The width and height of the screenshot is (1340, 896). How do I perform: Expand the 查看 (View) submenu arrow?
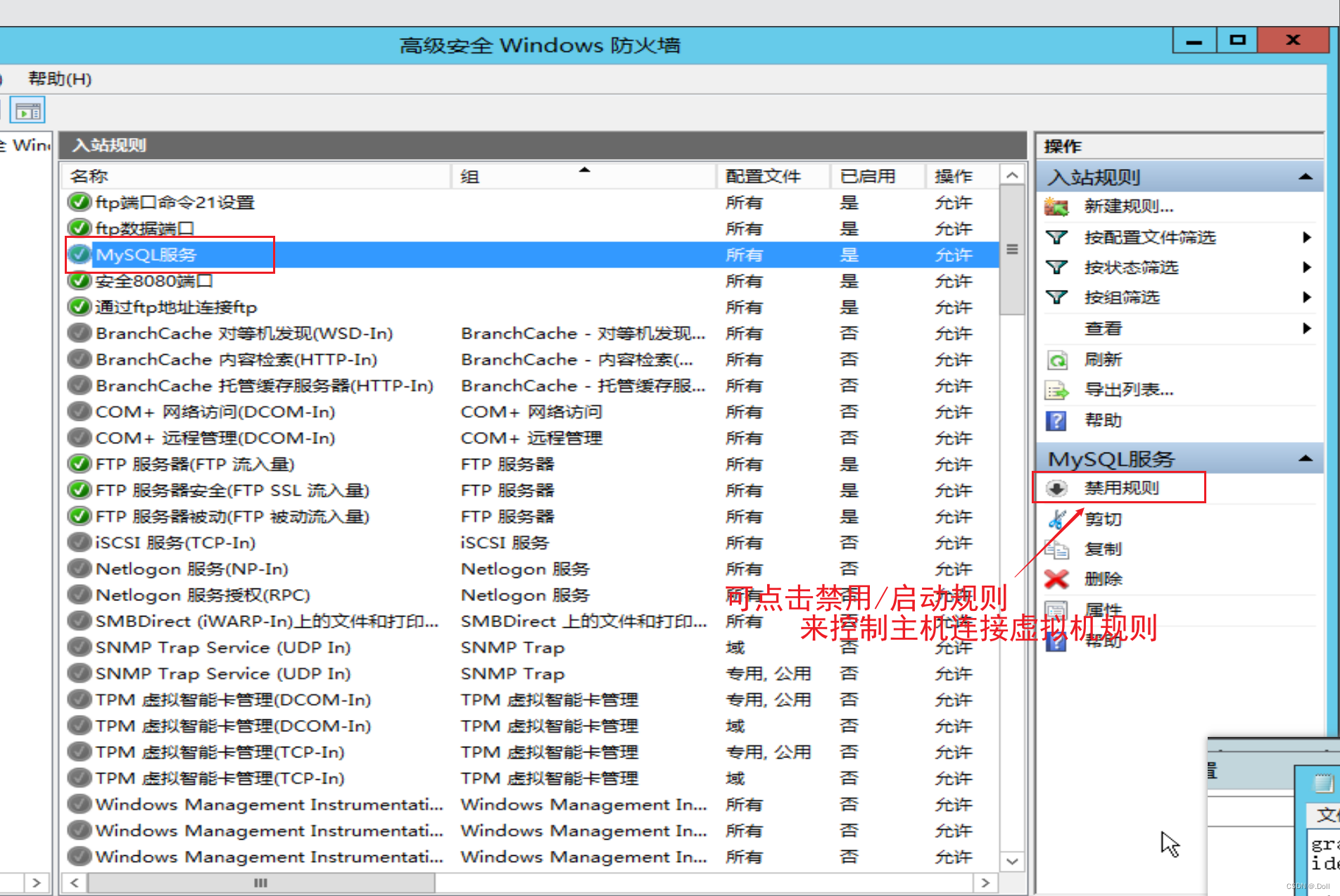1308,328
